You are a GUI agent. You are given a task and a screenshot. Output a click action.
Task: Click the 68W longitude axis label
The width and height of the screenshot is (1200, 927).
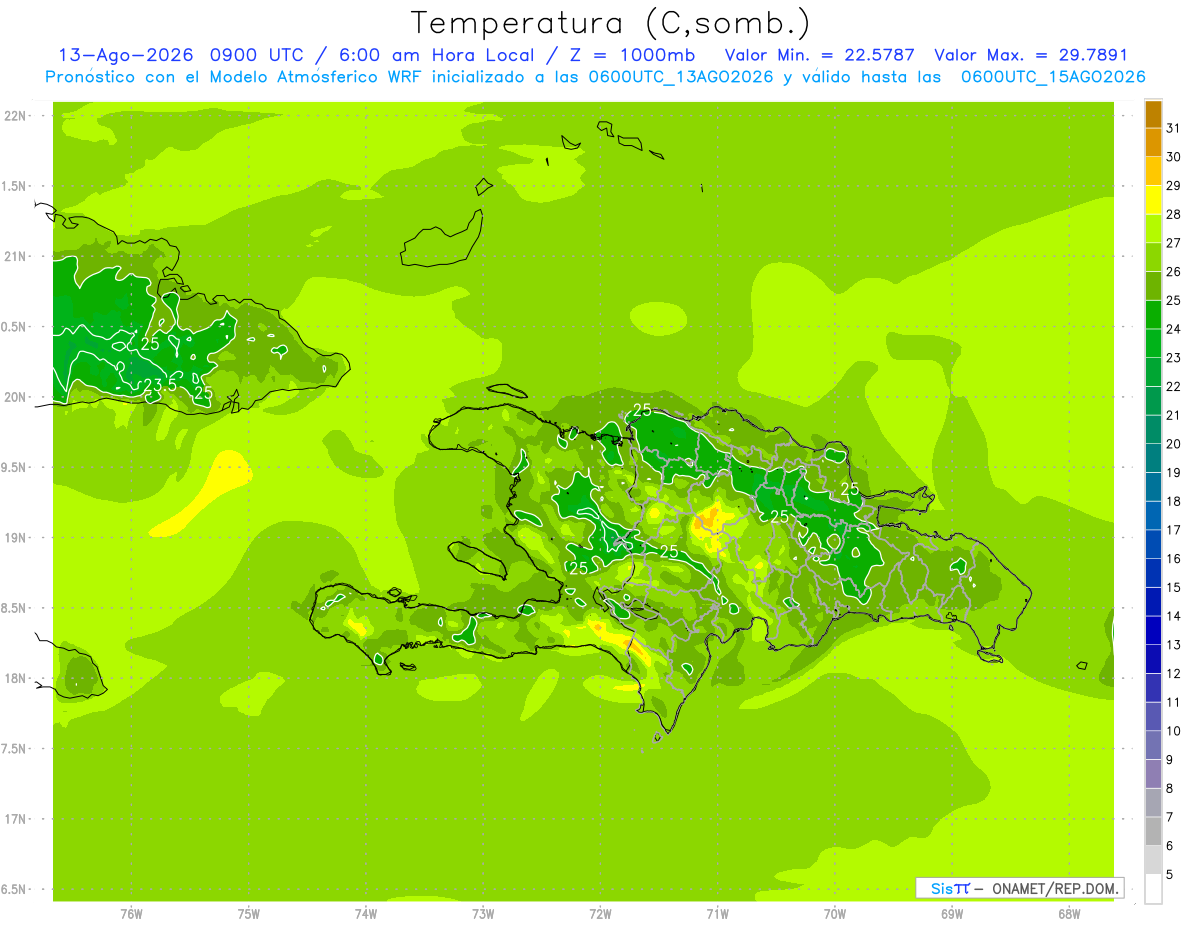[1069, 914]
